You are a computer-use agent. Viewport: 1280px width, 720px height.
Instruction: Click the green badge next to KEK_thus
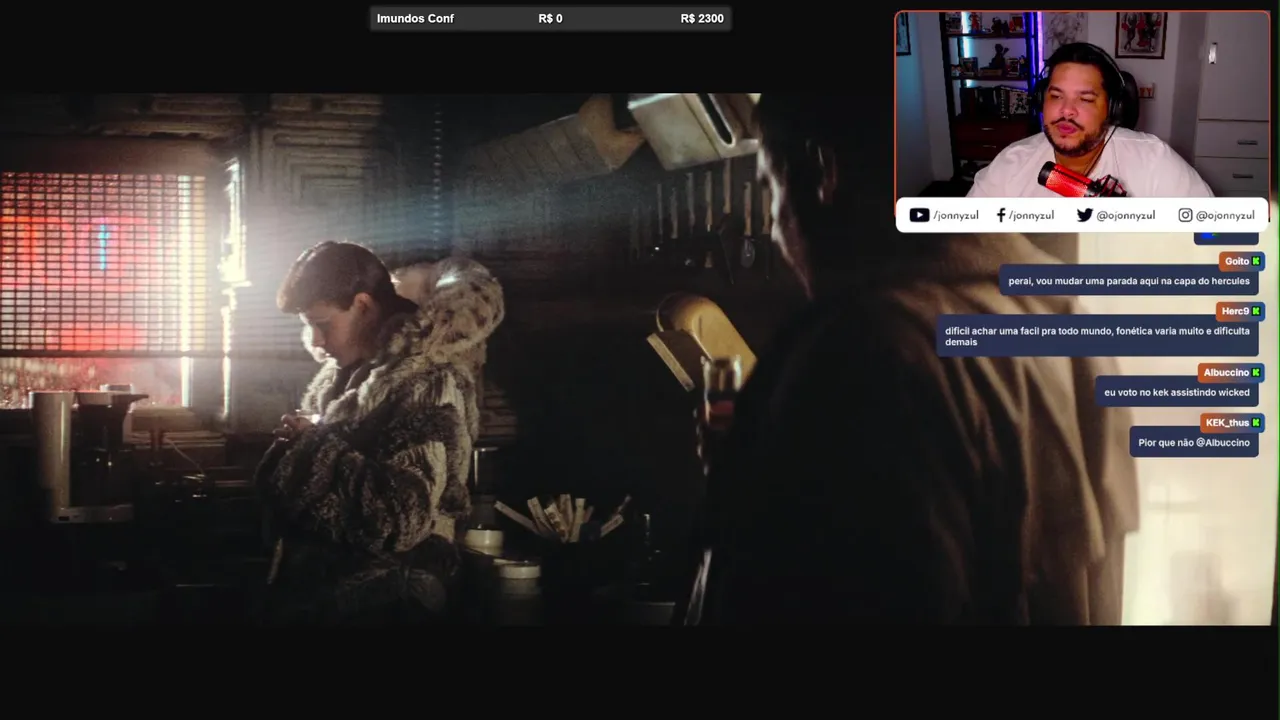point(1256,422)
